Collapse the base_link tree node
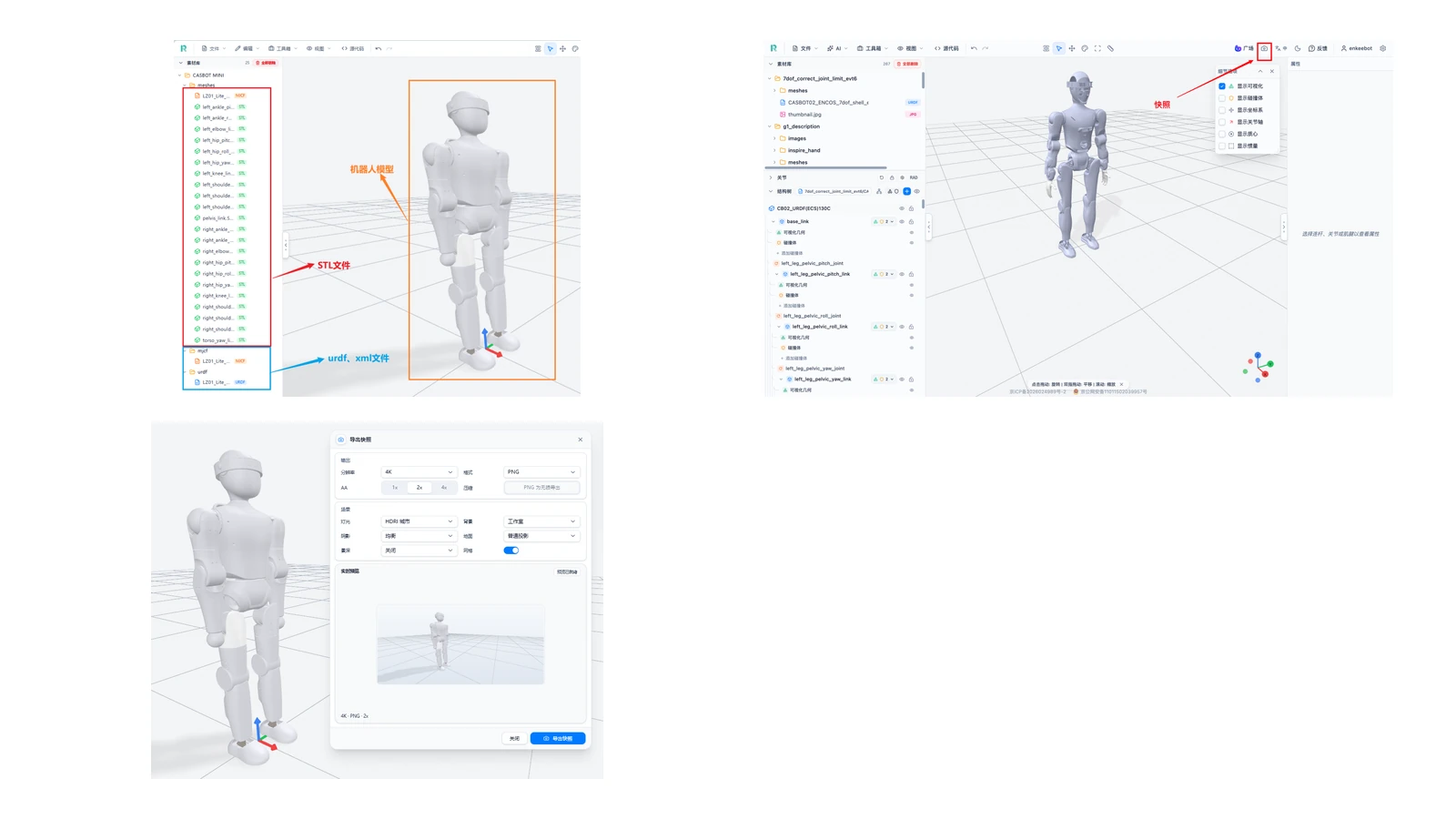1456x819 pixels. 773,221
